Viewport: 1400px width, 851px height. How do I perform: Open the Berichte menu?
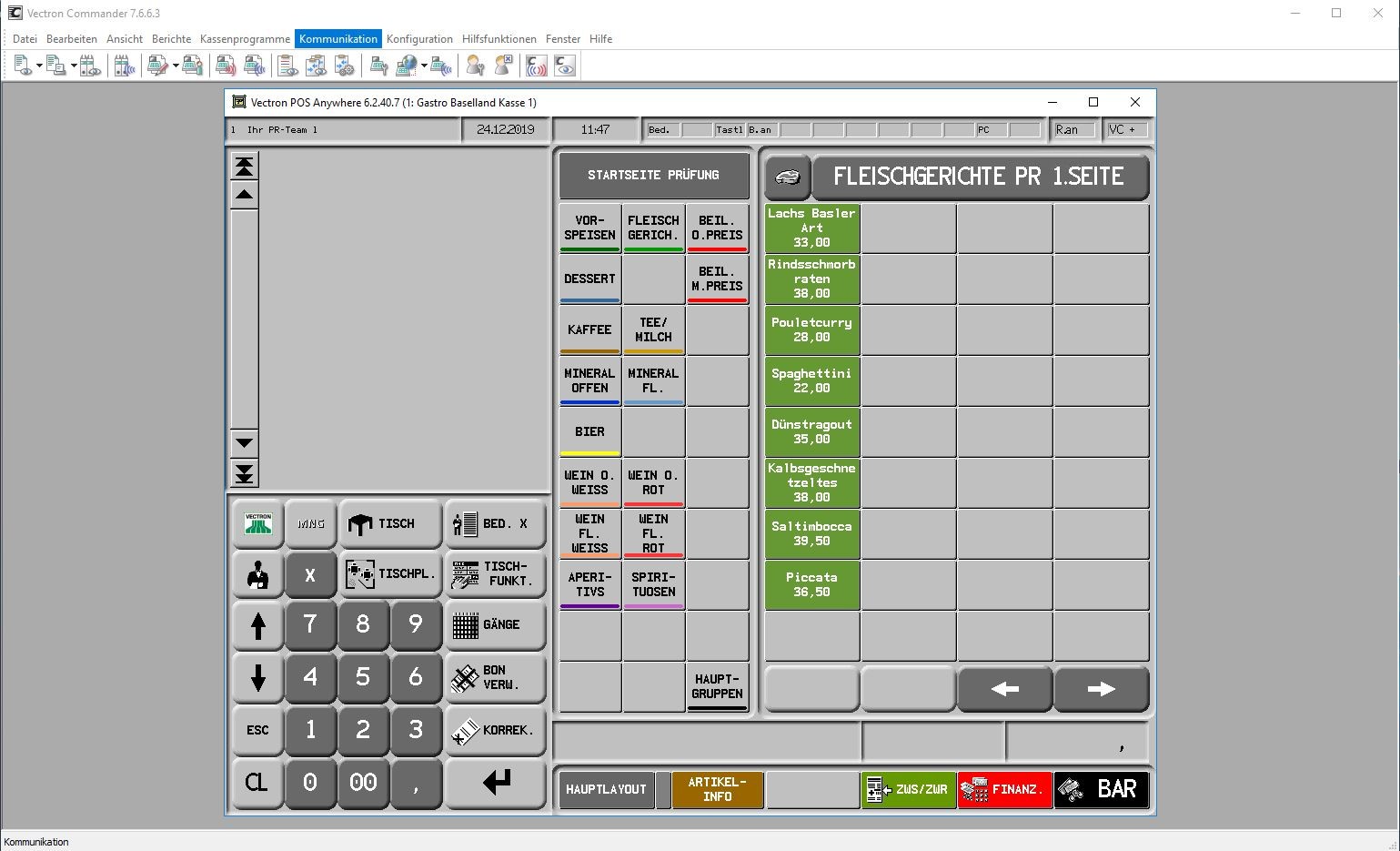[171, 39]
